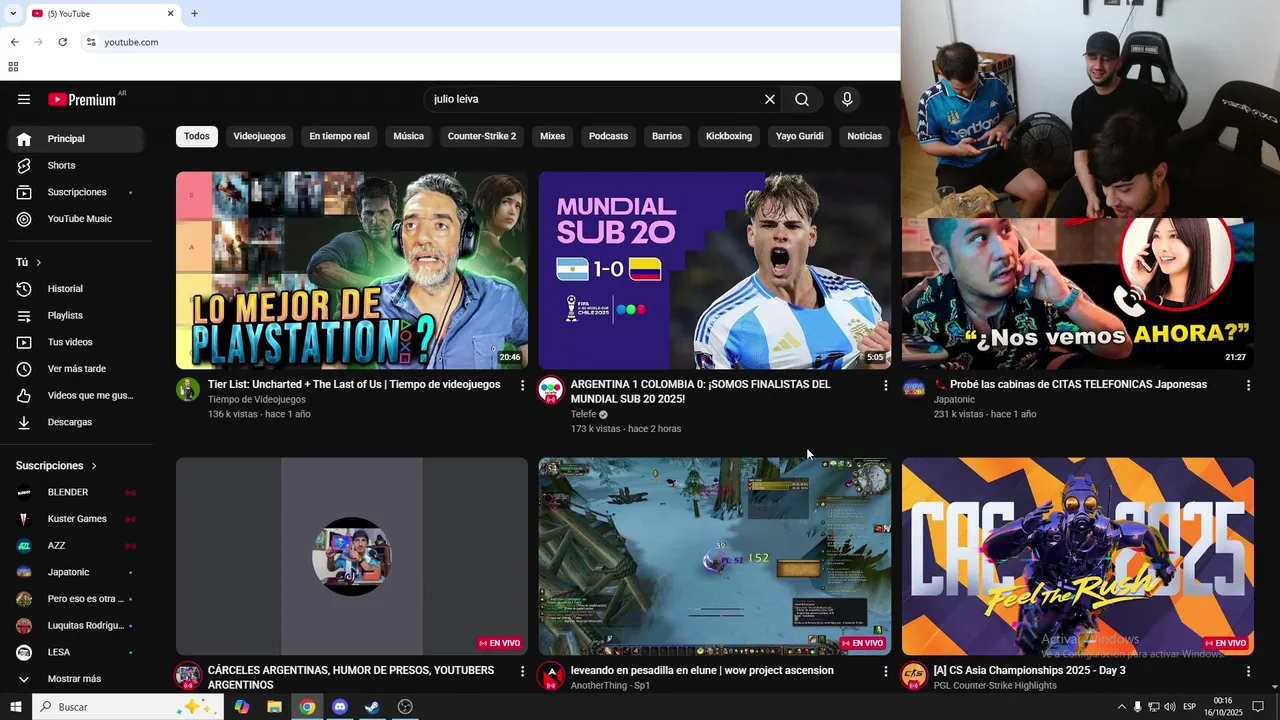Image resolution: width=1280 pixels, height=720 pixels.
Task: Go to Suscripciones in sidebar
Action: coord(76,192)
